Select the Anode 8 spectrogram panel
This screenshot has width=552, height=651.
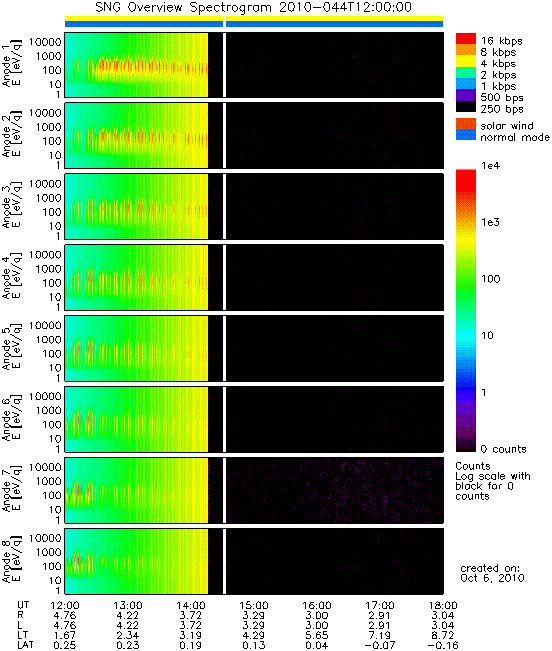click(x=254, y=561)
